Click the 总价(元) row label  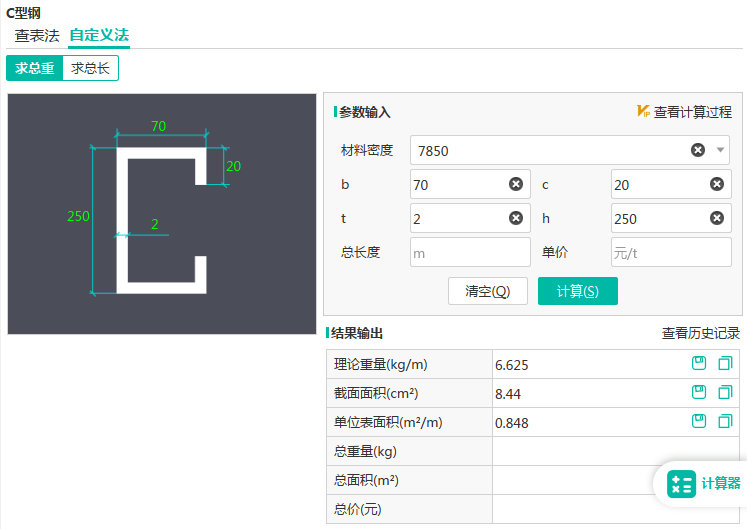pyautogui.click(x=357, y=509)
